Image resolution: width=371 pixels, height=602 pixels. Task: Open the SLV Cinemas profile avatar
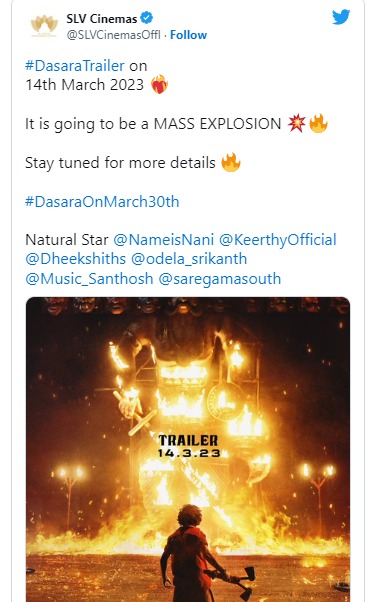[x=44, y=26]
